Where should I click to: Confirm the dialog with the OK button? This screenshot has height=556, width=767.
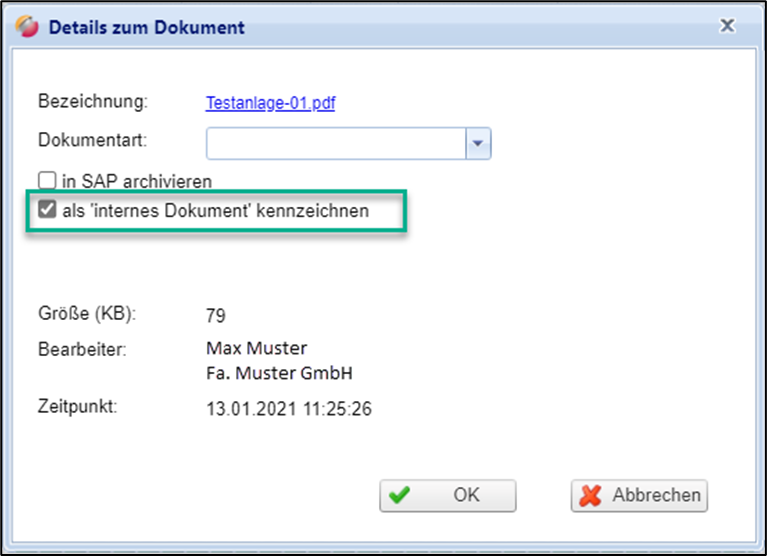point(448,495)
